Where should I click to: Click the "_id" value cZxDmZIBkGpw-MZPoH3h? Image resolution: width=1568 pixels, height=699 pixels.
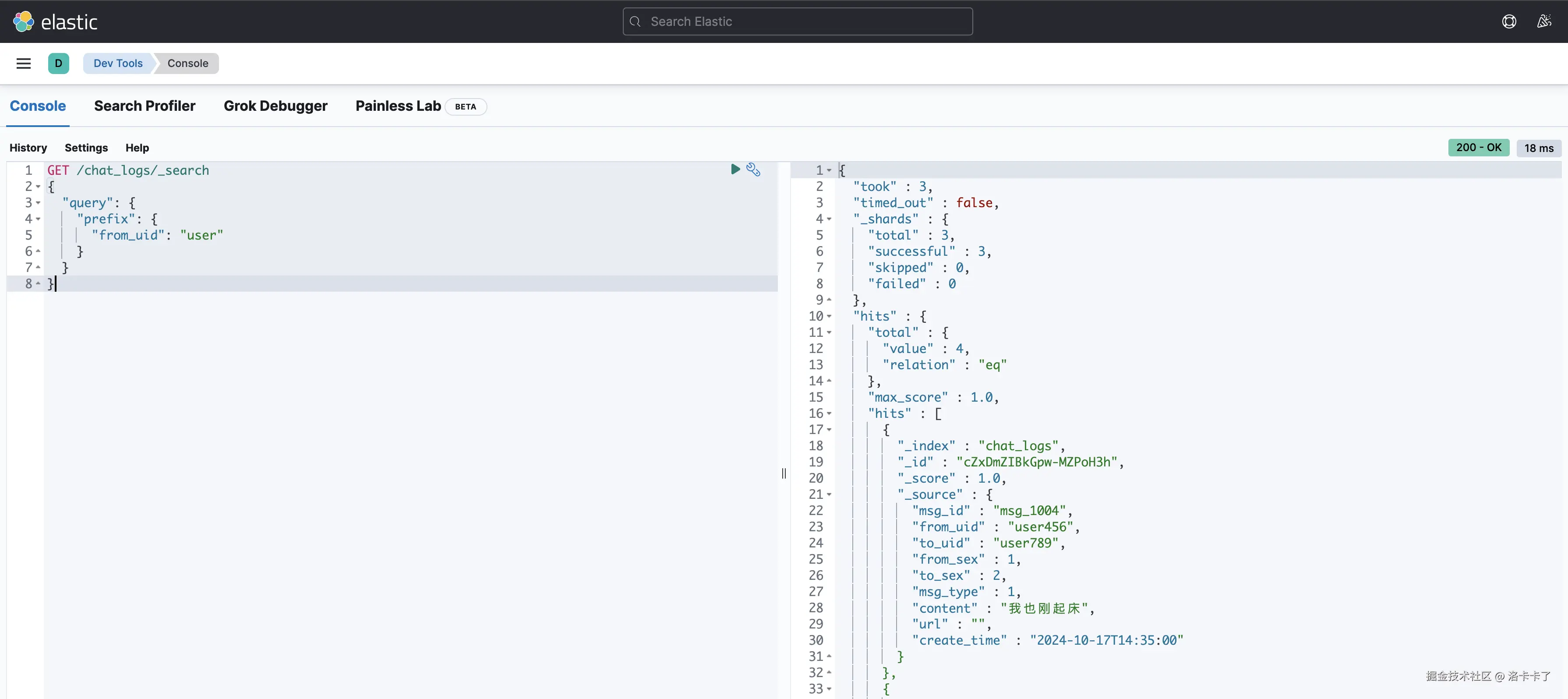click(1037, 462)
